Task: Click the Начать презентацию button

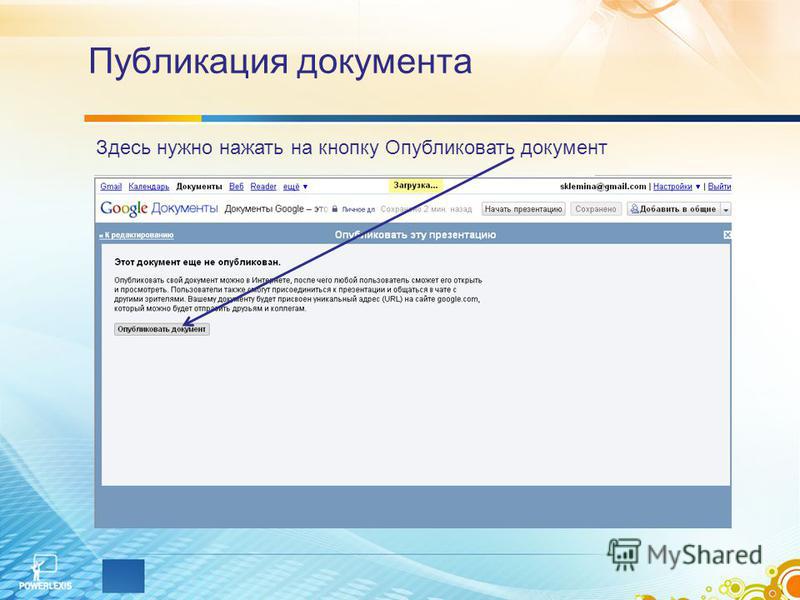Action: point(523,209)
